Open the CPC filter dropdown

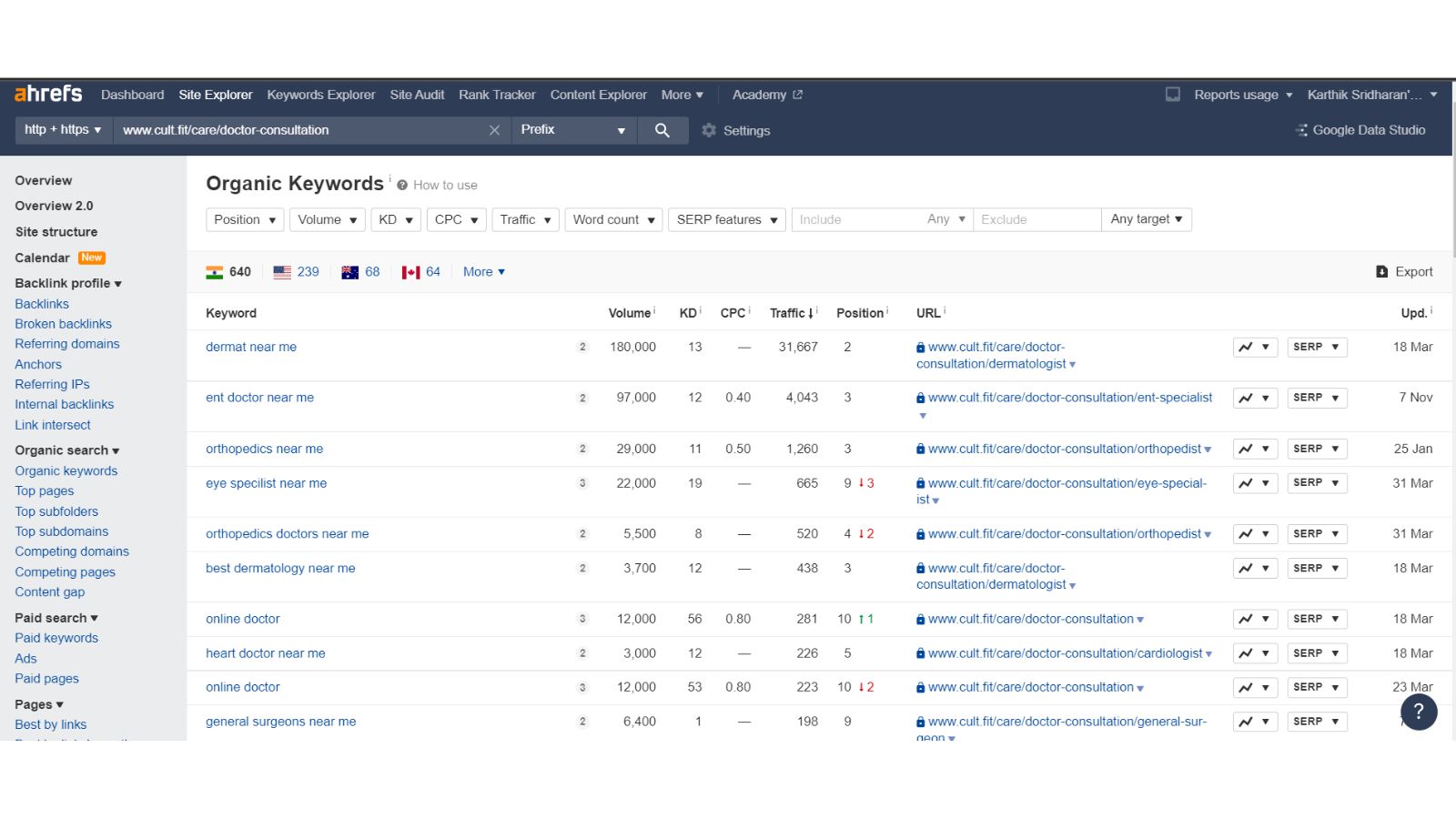point(457,219)
